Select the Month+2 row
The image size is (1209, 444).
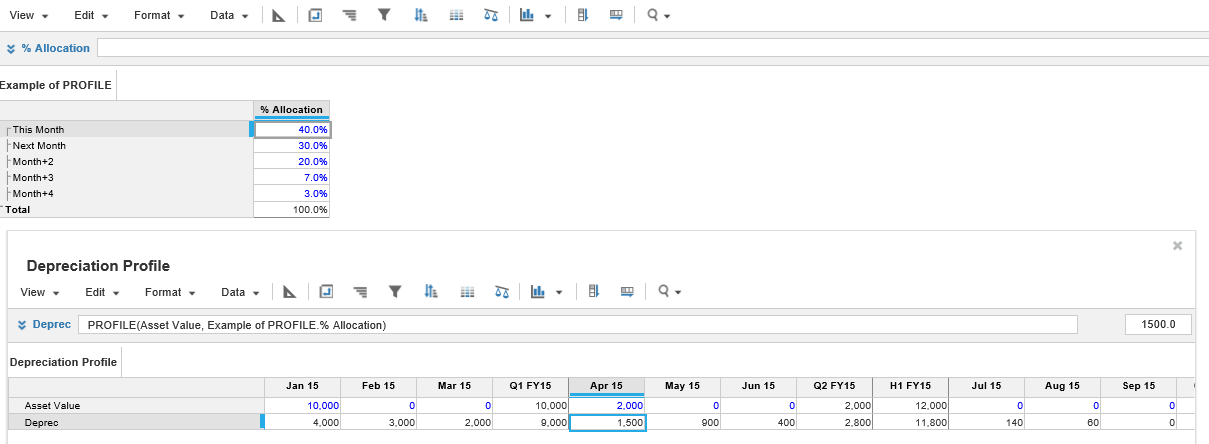click(x=126, y=161)
